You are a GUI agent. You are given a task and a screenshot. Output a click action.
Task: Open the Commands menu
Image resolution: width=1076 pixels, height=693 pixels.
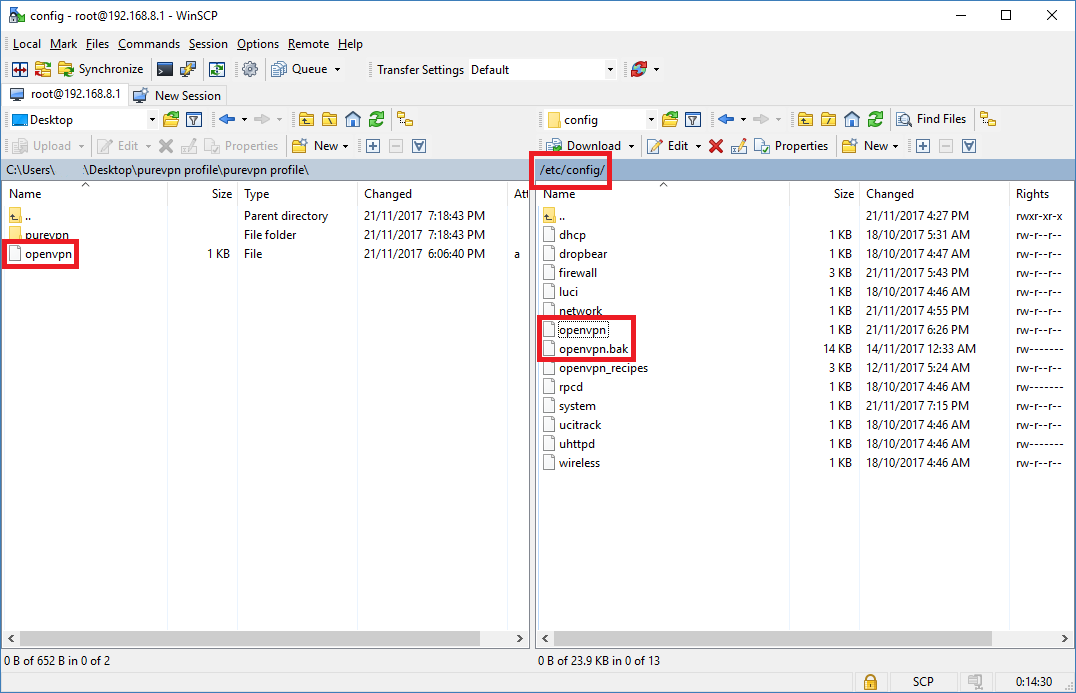(x=149, y=44)
